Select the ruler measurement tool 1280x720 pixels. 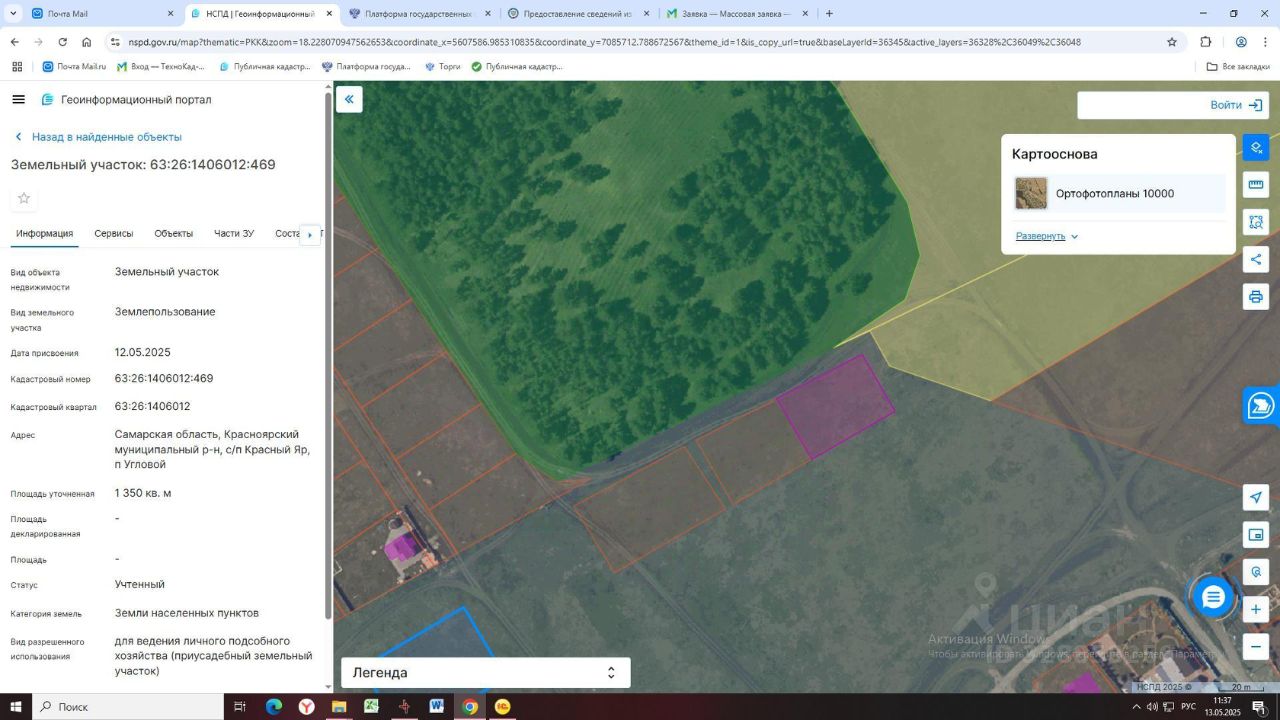(1256, 185)
